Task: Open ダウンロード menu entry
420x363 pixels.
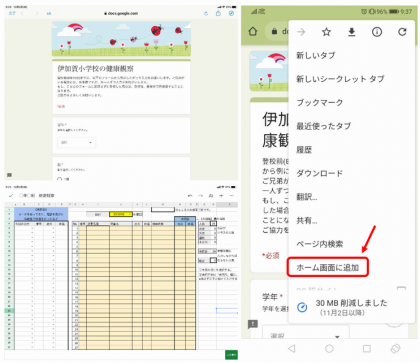Action: coord(320,173)
